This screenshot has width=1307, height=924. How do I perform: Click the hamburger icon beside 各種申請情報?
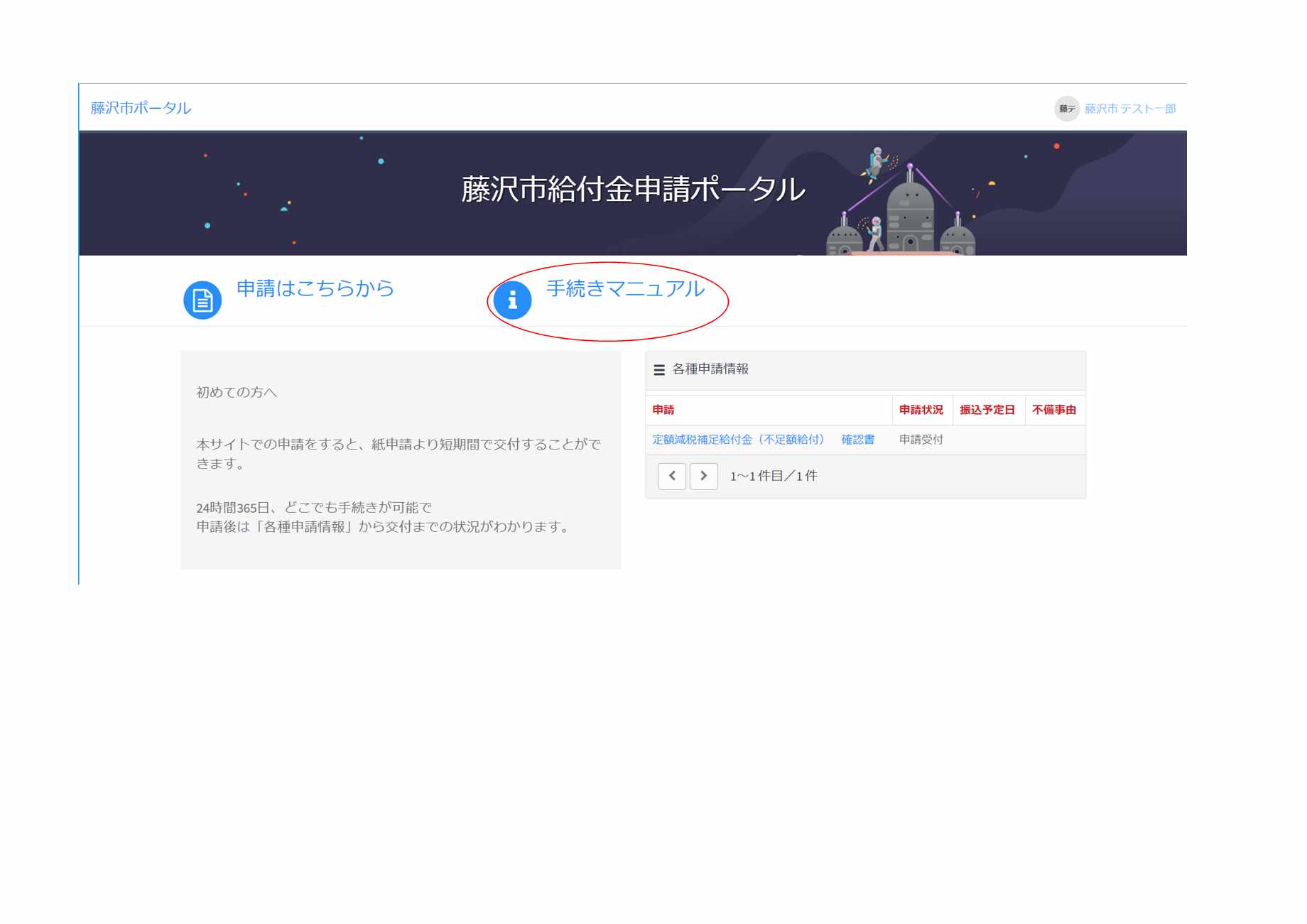659,370
